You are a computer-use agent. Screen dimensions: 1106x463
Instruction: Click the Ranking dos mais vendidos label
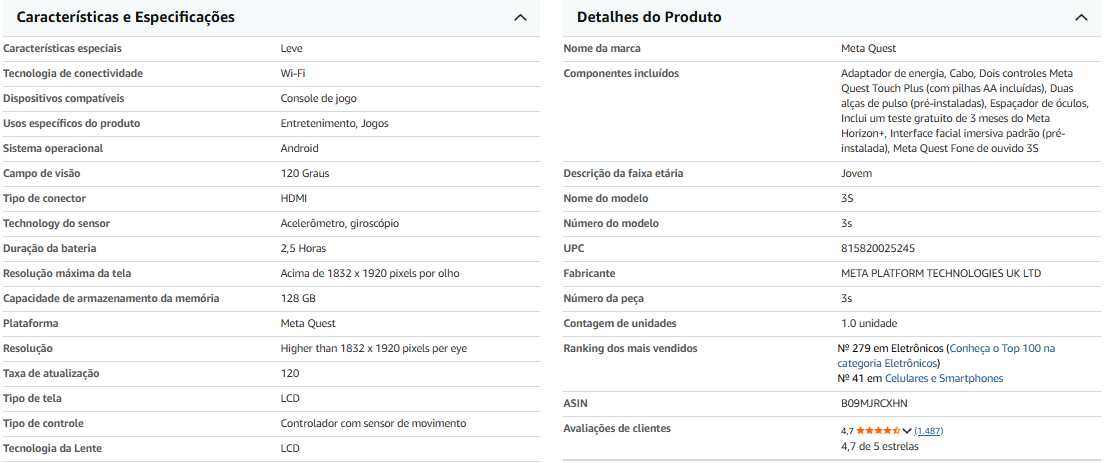[630, 348]
